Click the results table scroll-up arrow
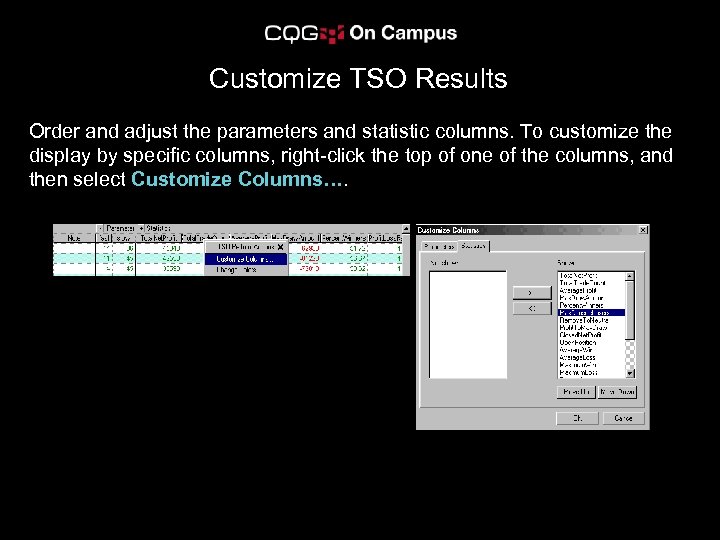This screenshot has height=540, width=720. (x=406, y=229)
